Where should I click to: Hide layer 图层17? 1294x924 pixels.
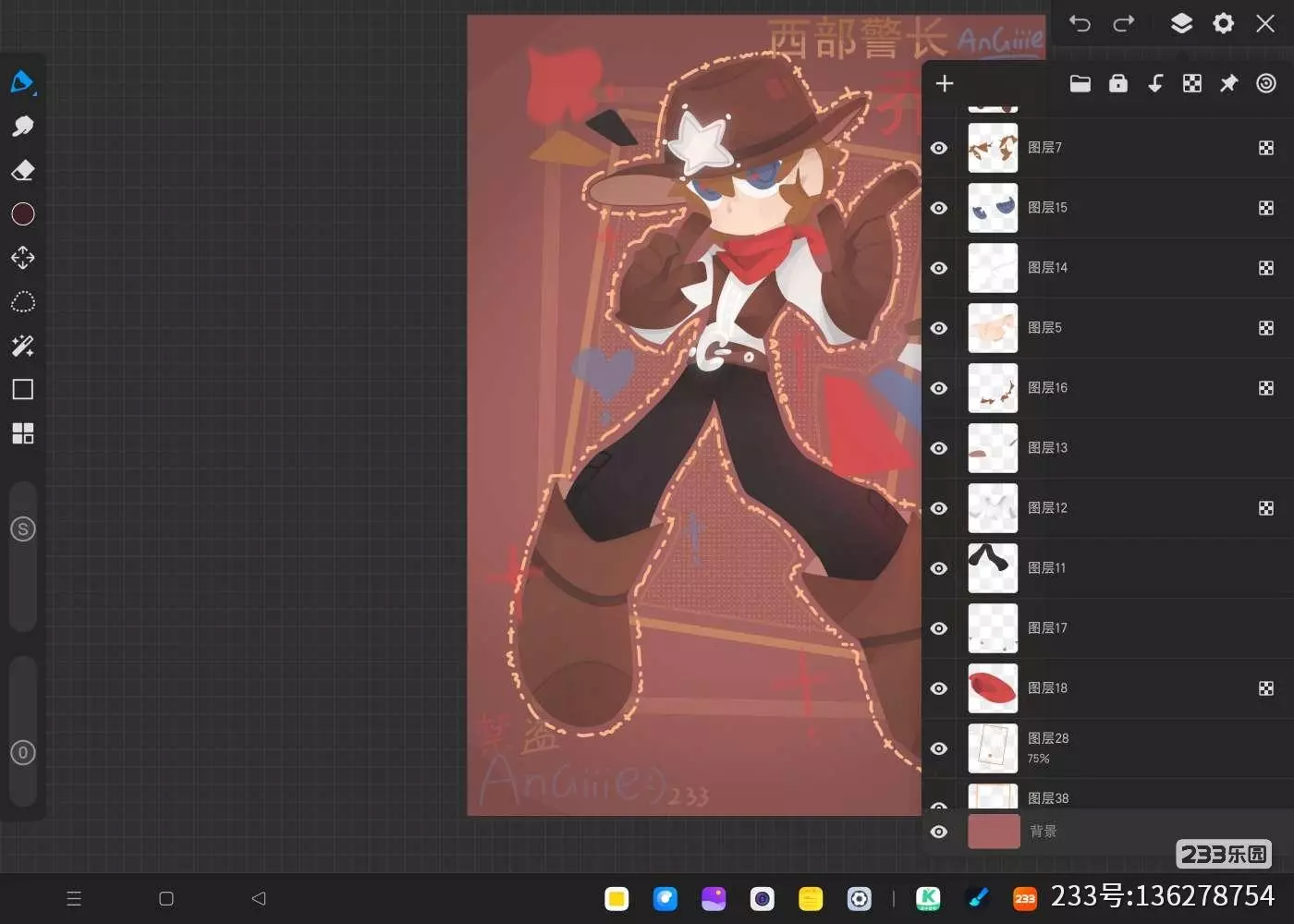(x=939, y=628)
